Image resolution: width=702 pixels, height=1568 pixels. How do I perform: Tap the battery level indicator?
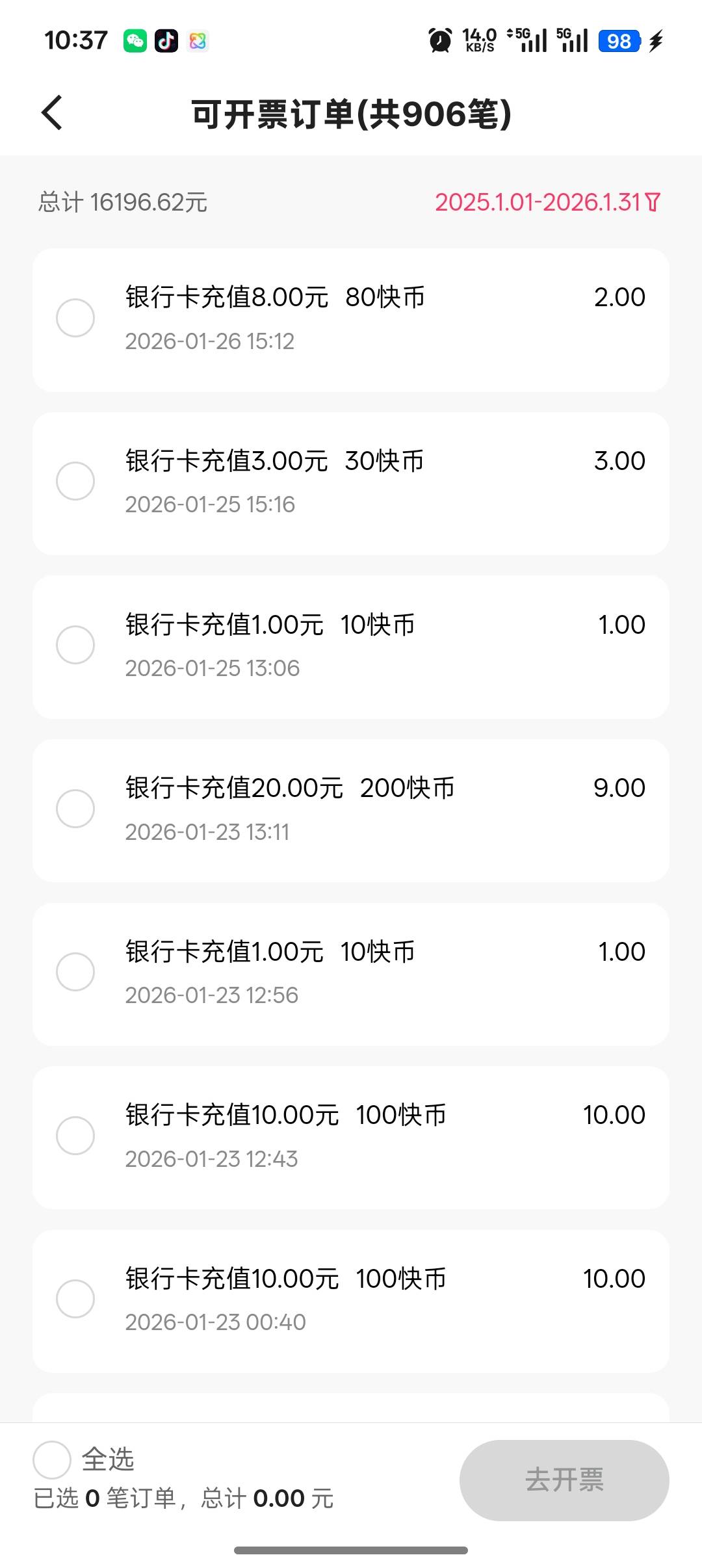[619, 41]
